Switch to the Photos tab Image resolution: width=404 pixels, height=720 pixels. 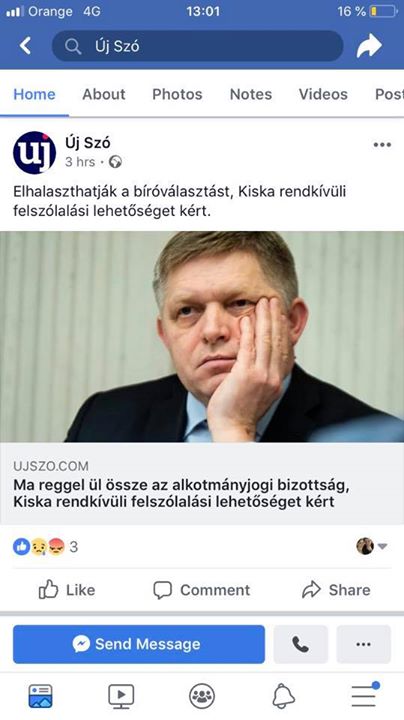(177, 94)
